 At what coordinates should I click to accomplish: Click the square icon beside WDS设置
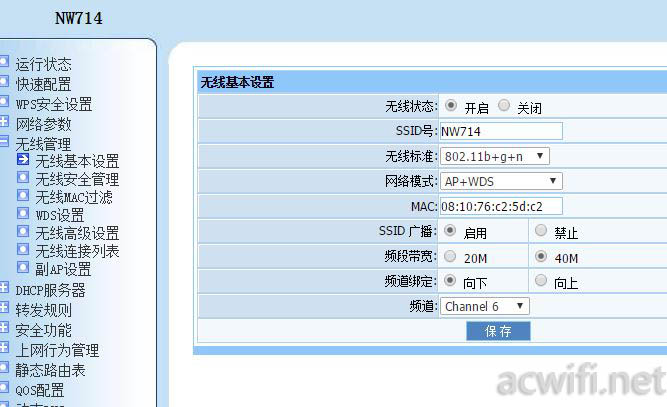[x=23, y=213]
